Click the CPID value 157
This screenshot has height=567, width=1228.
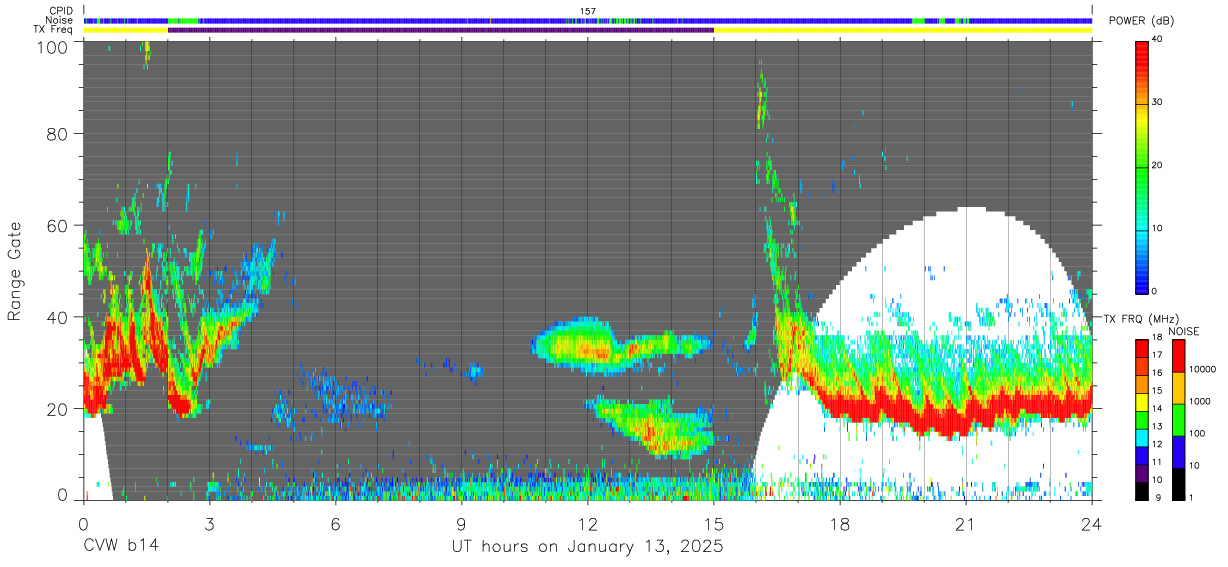(588, 10)
